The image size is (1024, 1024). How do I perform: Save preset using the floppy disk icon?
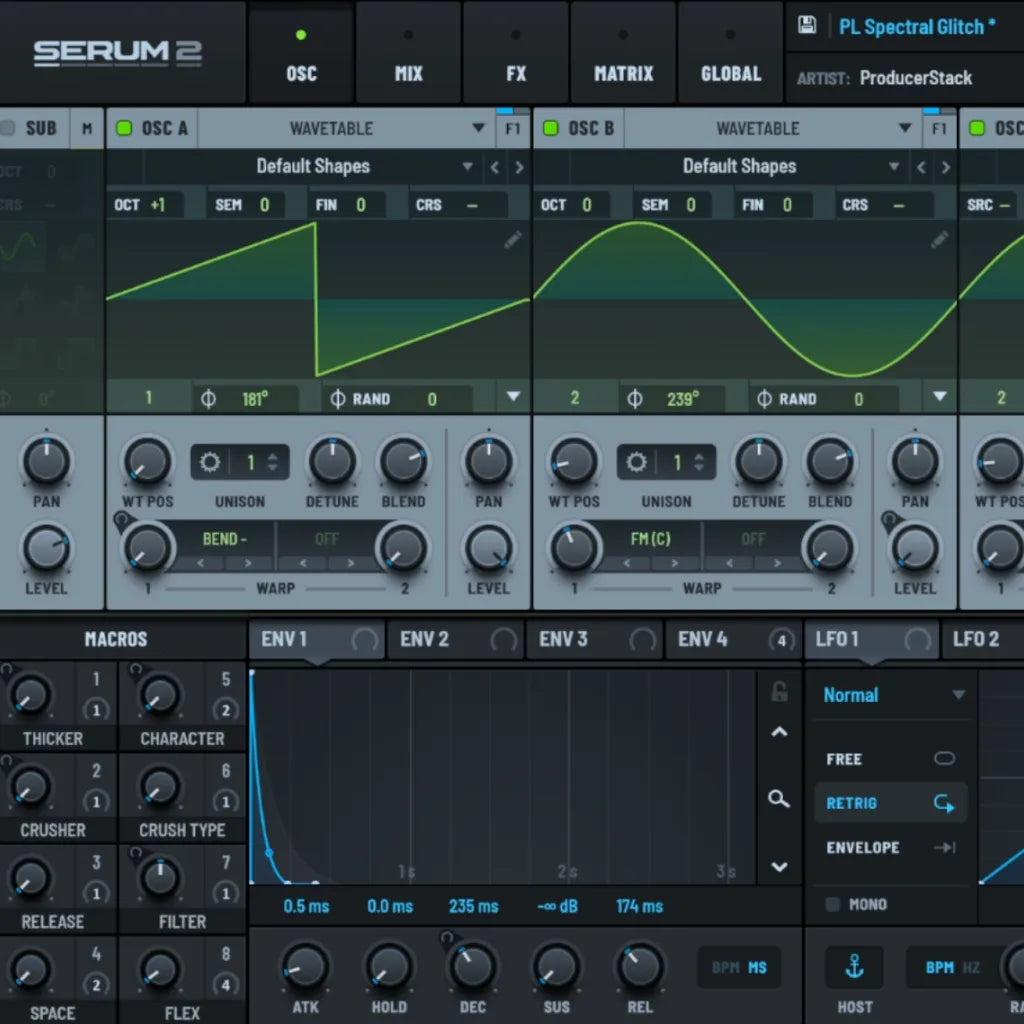point(807,25)
